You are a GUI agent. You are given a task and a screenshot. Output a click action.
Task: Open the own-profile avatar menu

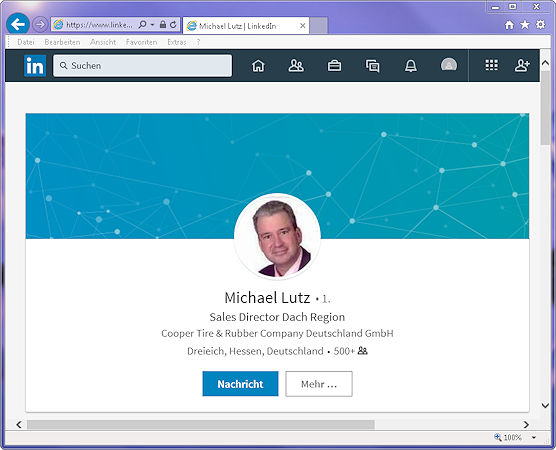[x=449, y=65]
